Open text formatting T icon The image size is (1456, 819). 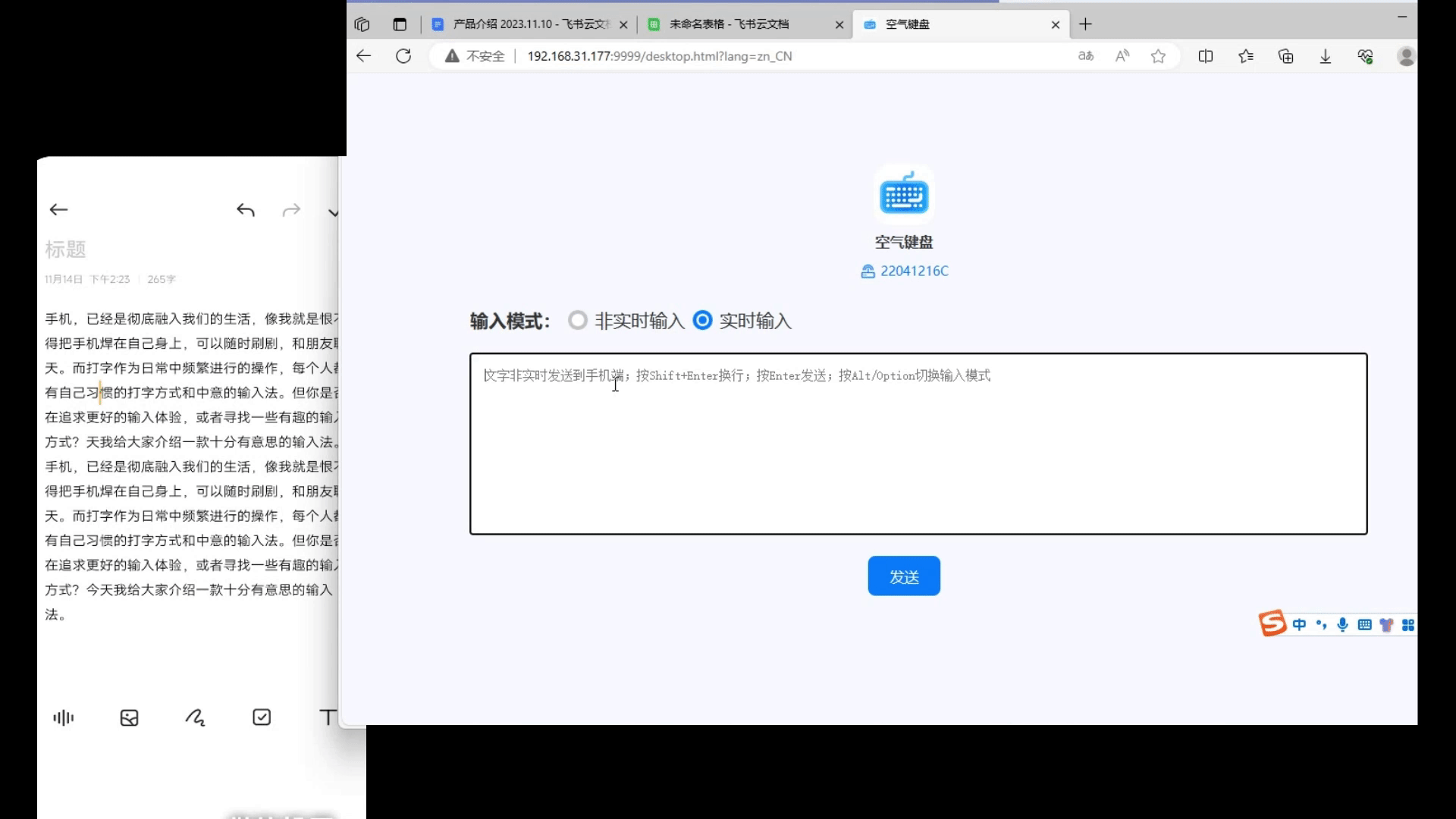coord(327,717)
